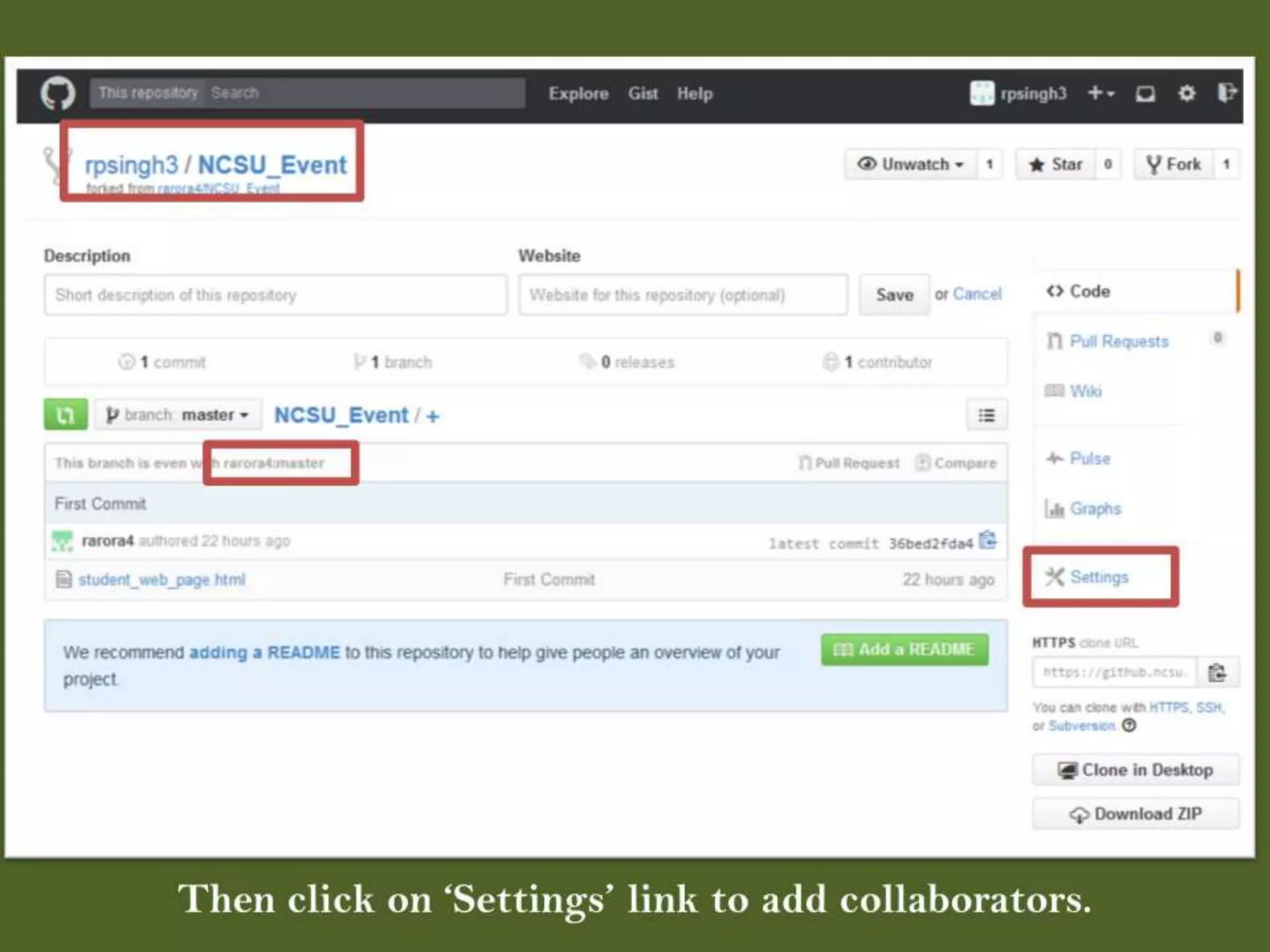Screen dimensions: 1270x952
Task: Focus the repository Description field
Action: tap(275, 295)
